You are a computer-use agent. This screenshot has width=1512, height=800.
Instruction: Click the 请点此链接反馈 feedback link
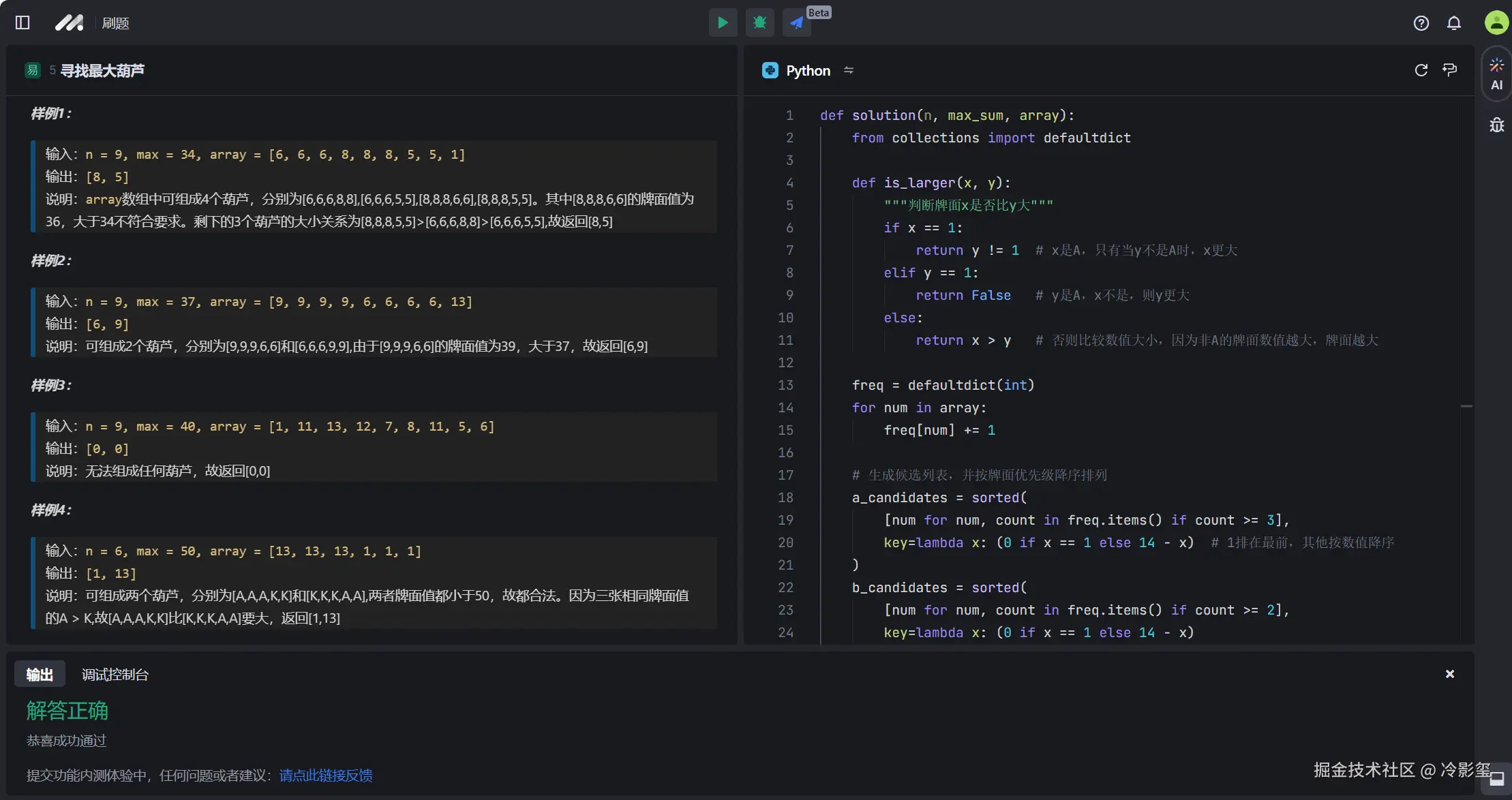tap(326, 775)
